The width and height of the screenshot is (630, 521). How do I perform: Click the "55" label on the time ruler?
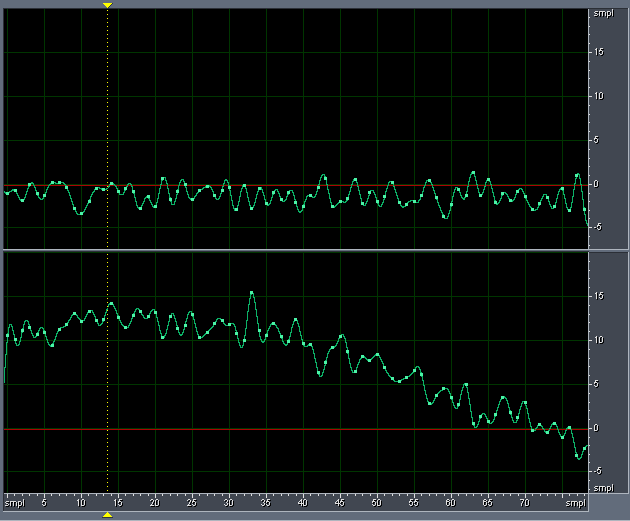click(x=413, y=503)
